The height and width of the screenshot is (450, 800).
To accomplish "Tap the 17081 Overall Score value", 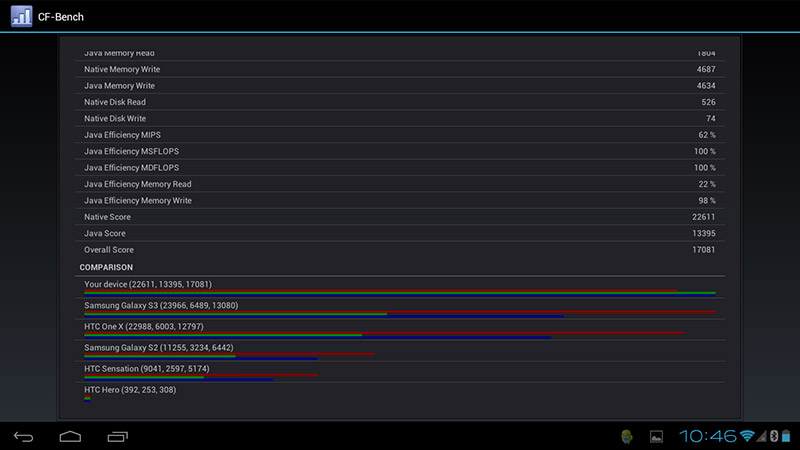I will (704, 249).
